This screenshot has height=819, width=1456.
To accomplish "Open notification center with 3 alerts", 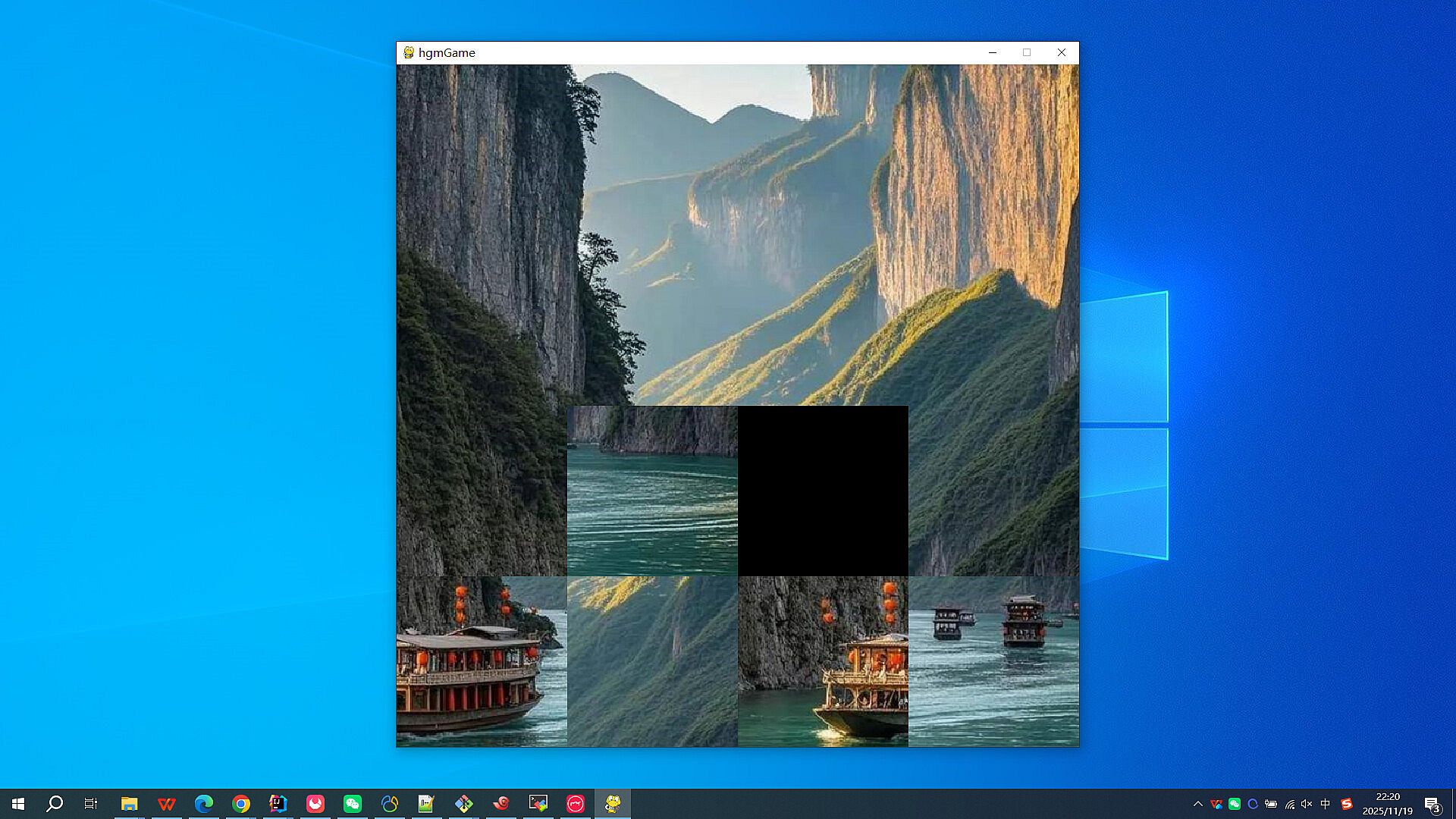I will 1432,805.
